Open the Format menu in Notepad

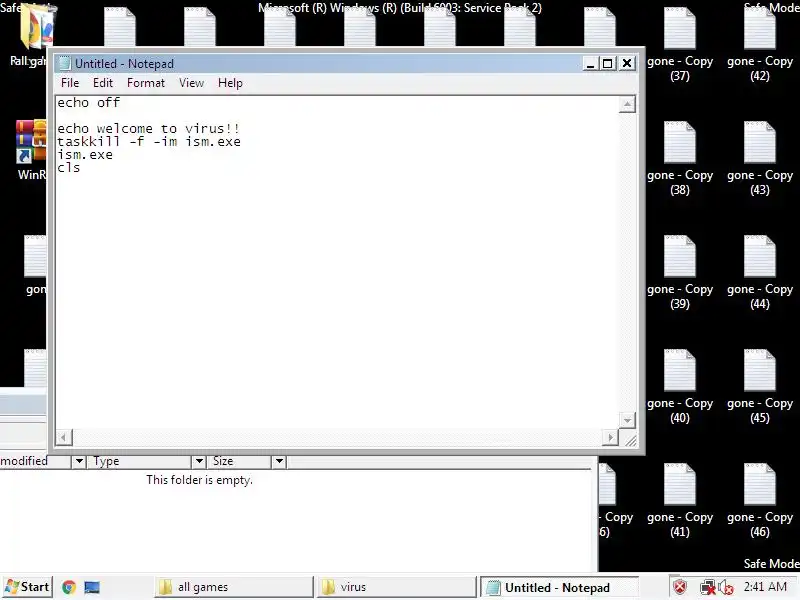[146, 83]
